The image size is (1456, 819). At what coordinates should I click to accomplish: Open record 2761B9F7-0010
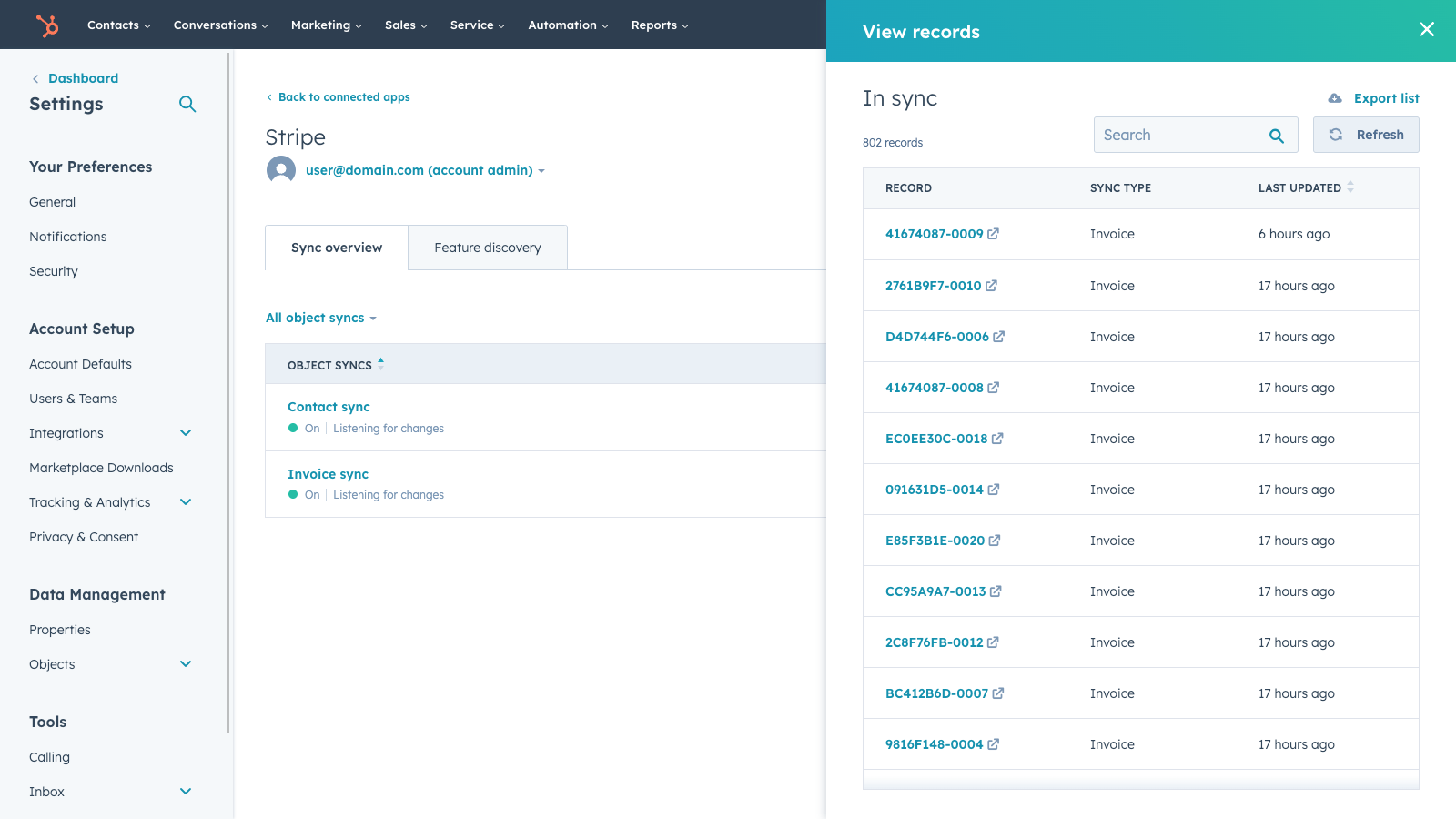[933, 285]
